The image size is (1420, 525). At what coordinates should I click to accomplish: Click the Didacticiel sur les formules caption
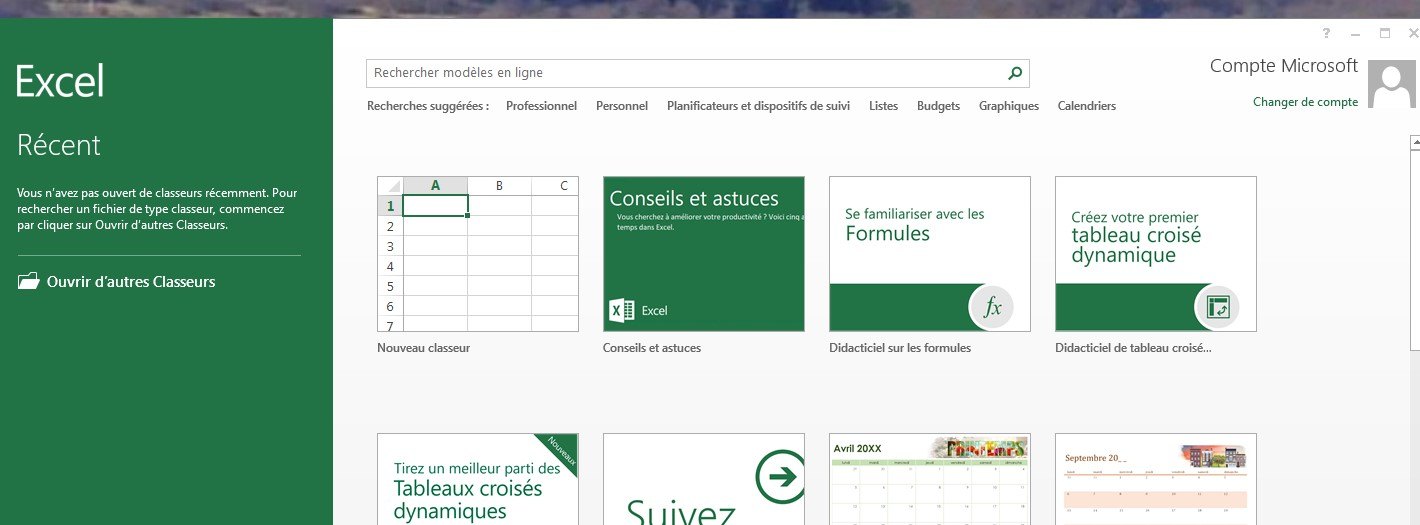click(900, 348)
